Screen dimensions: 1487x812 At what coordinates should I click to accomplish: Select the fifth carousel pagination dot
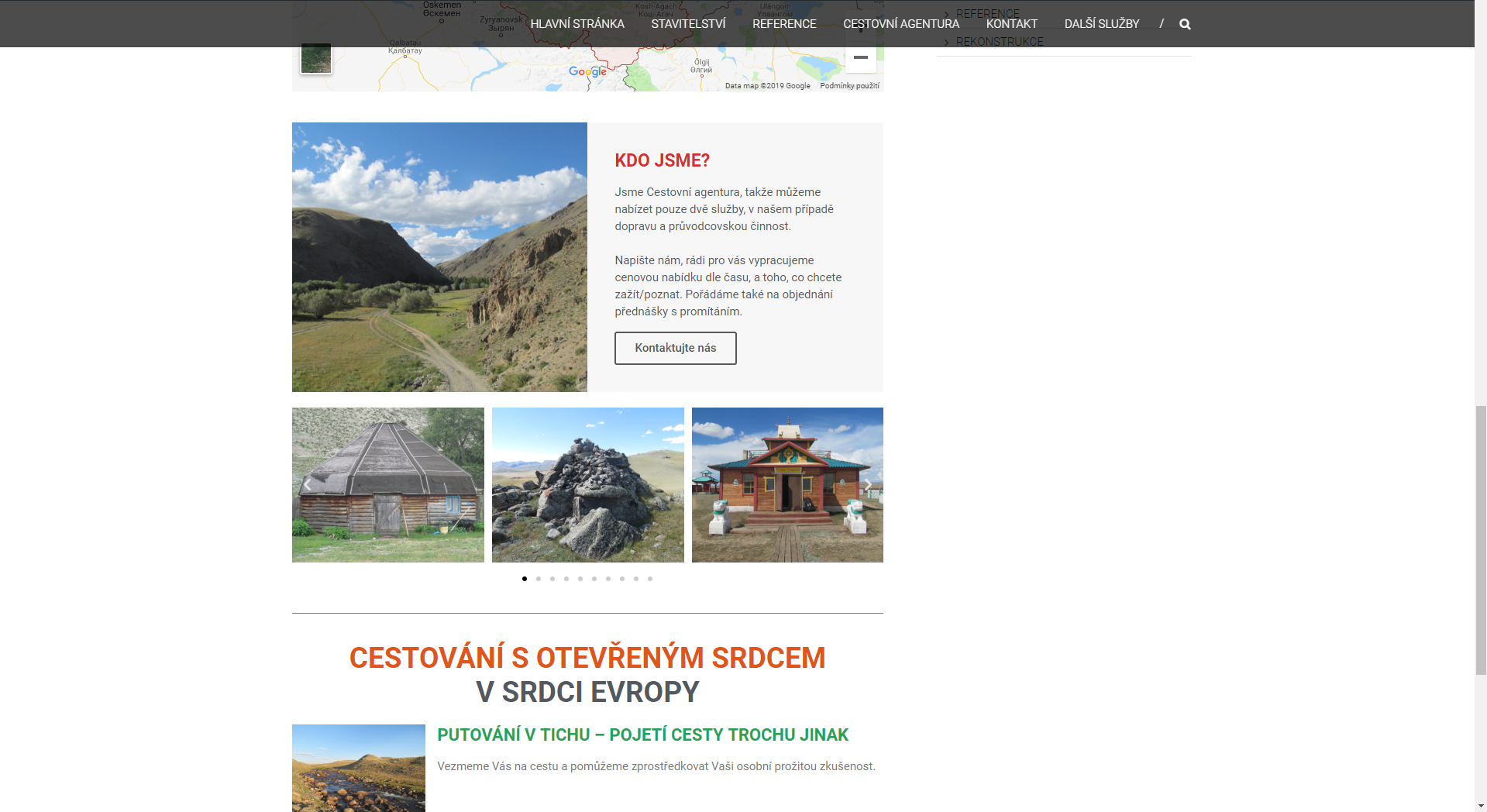pos(580,579)
